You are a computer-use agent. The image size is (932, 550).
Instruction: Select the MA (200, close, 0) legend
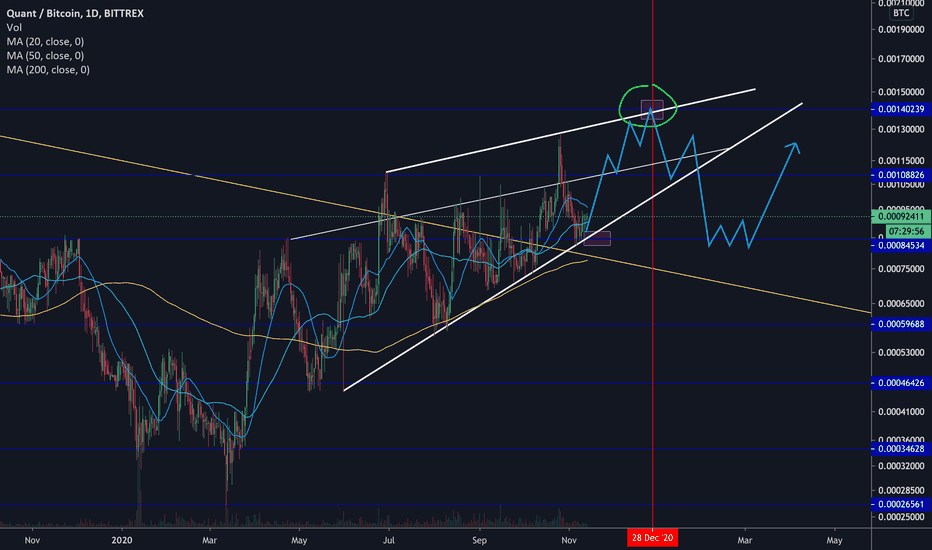pyautogui.click(x=48, y=70)
